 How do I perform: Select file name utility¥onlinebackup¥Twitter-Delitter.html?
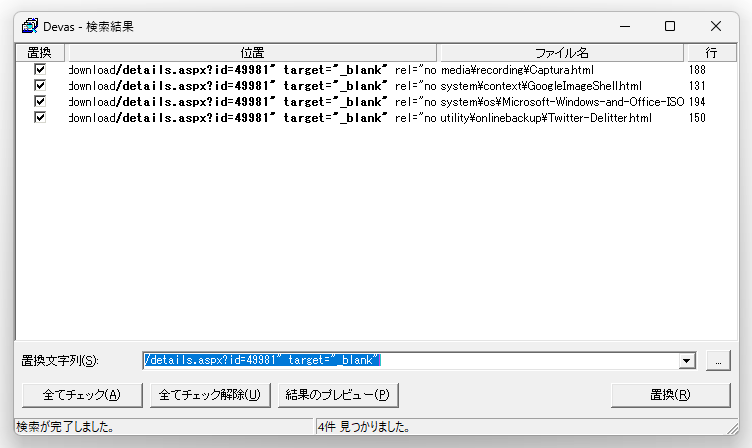pyautogui.click(x=546, y=118)
